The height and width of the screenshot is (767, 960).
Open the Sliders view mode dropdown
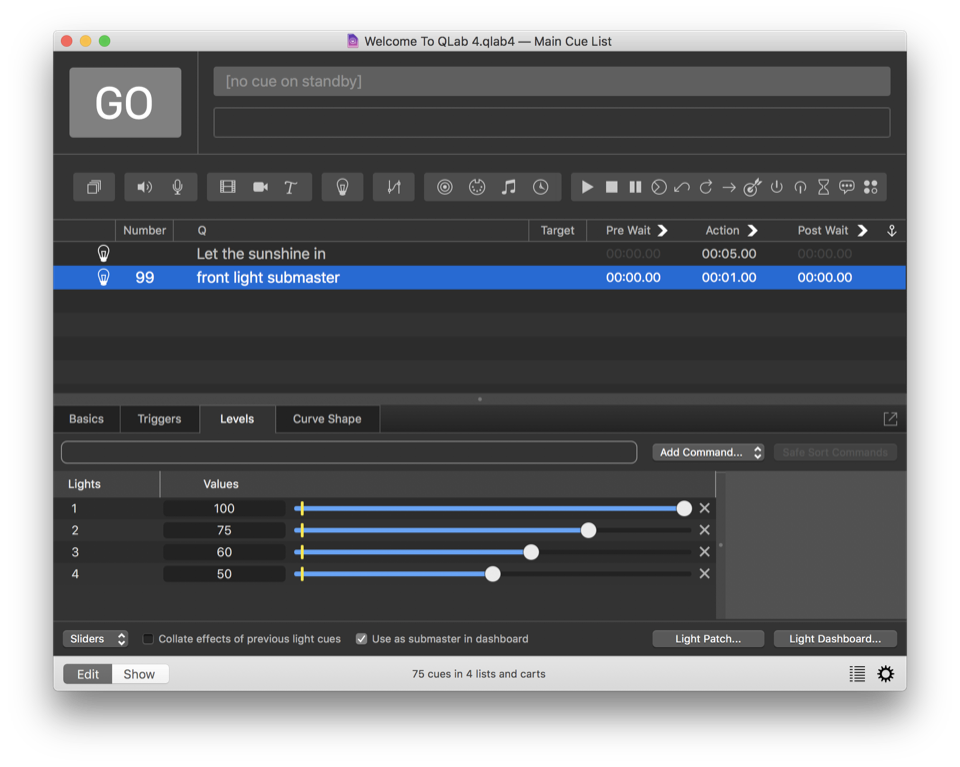click(x=95, y=639)
